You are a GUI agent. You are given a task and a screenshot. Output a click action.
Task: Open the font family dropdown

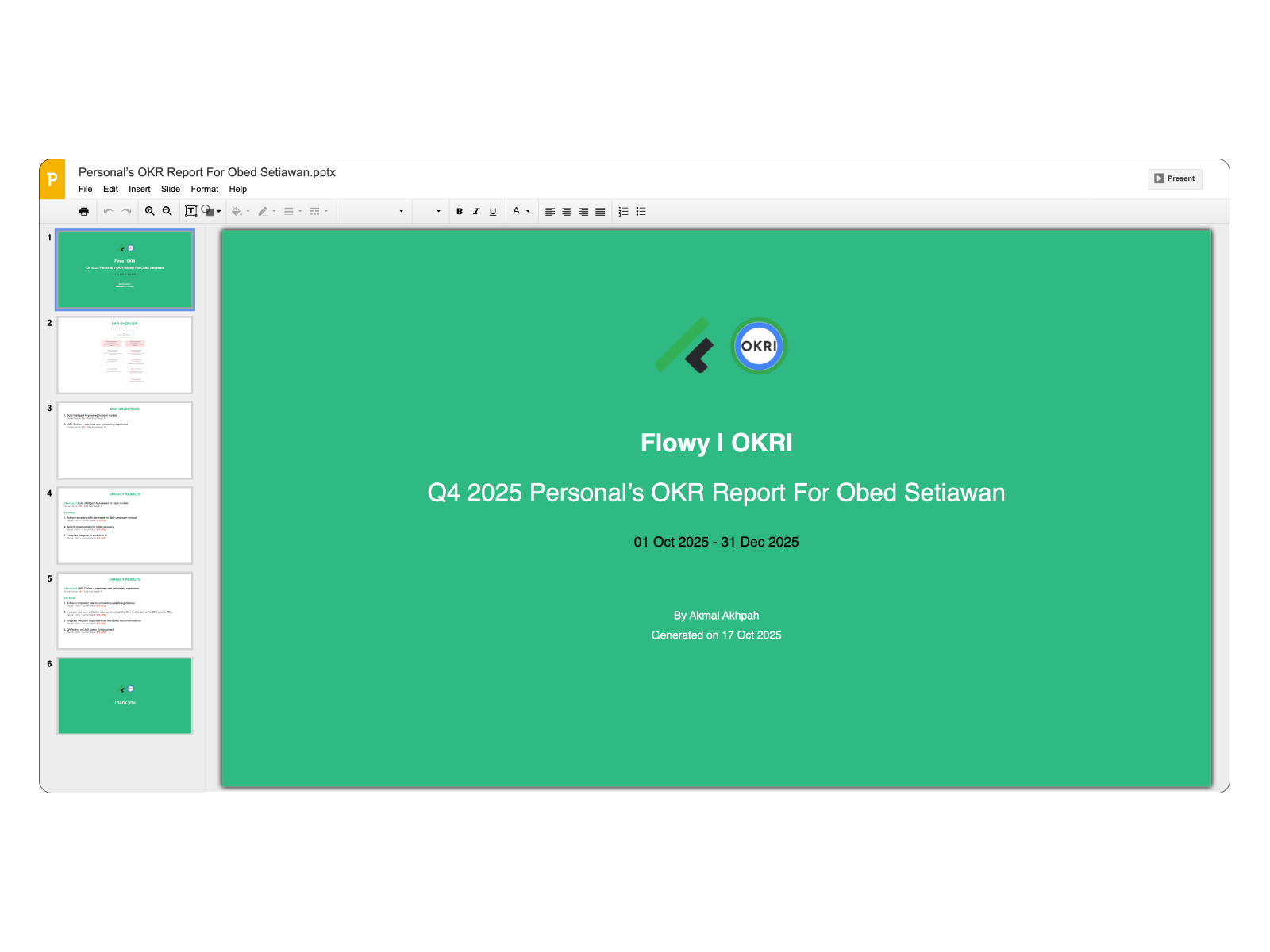(374, 212)
